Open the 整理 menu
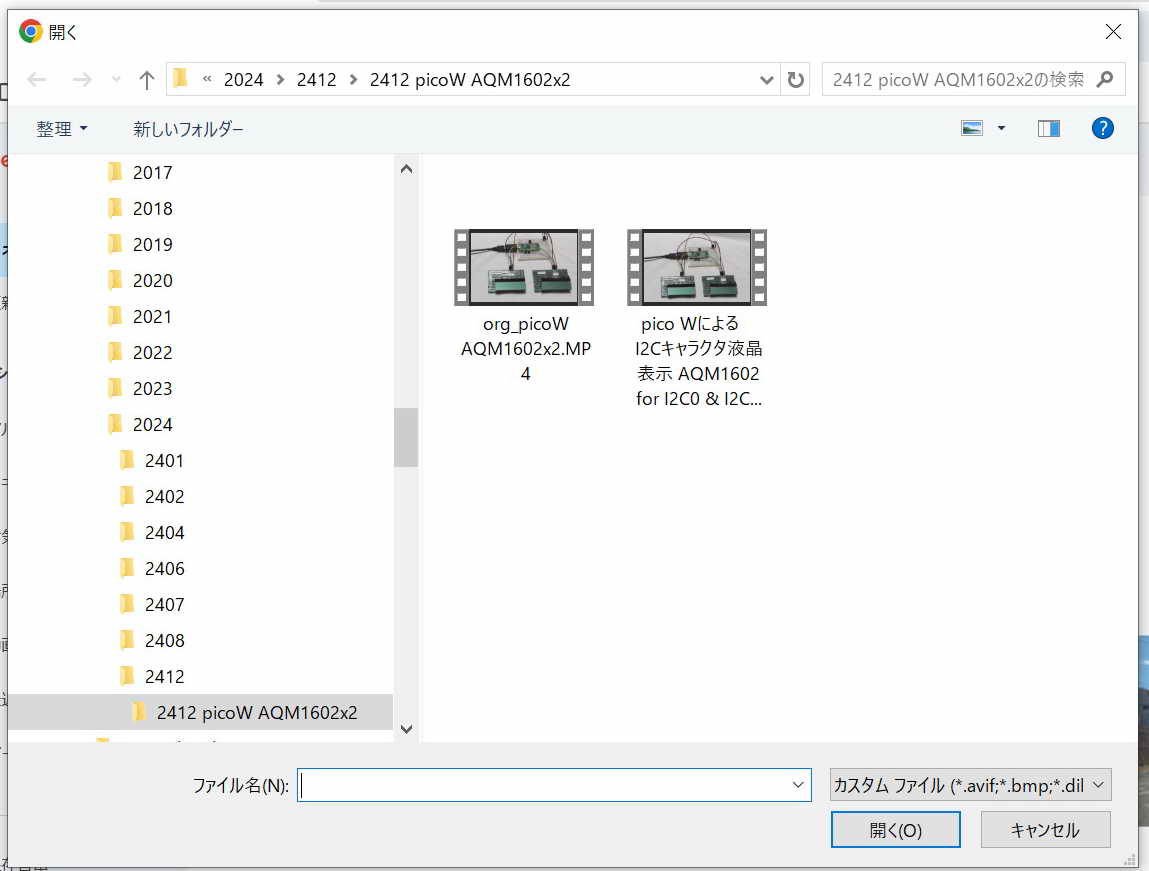This screenshot has width=1149, height=871. pyautogui.click(x=62, y=129)
